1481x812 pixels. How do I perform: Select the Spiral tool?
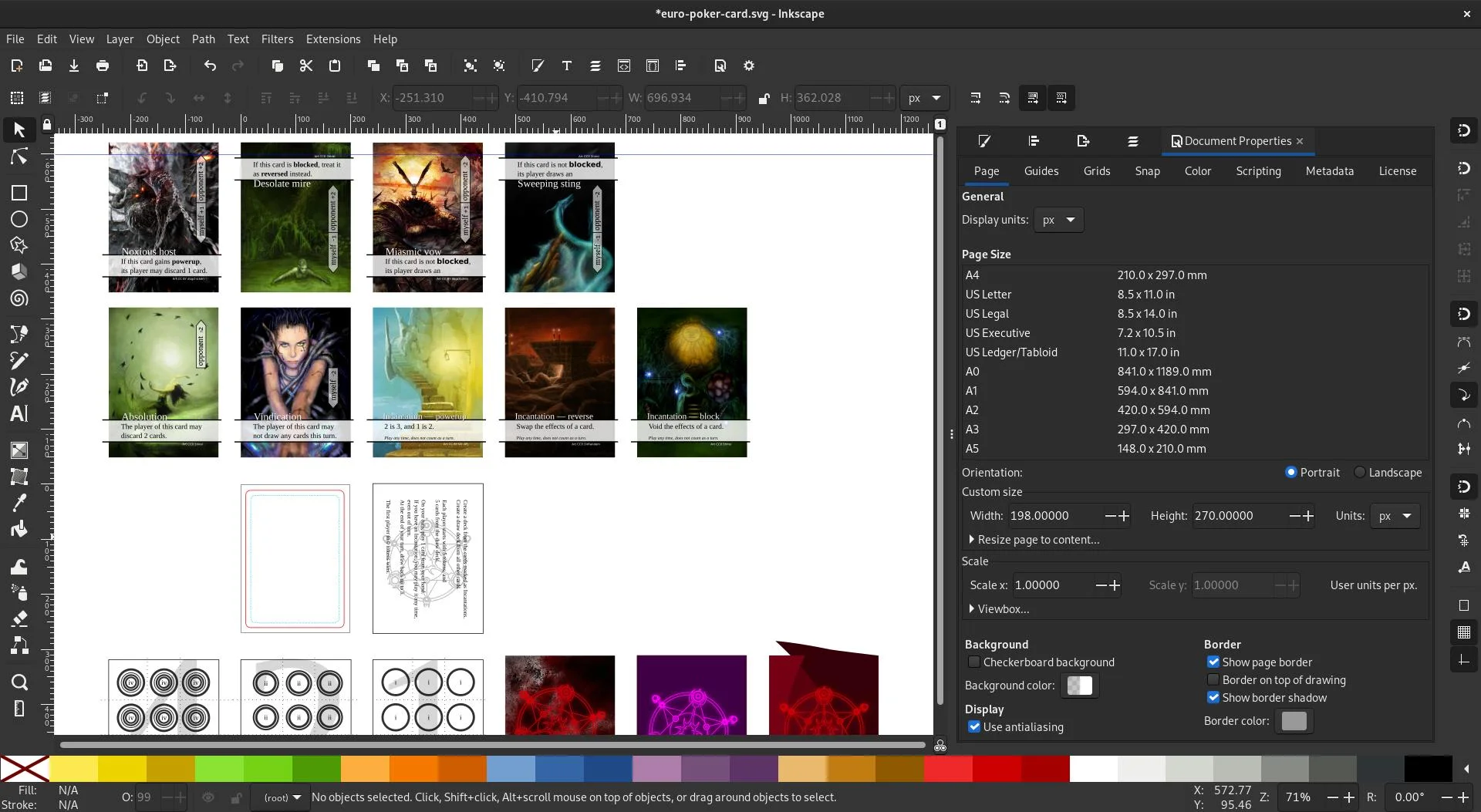19,299
